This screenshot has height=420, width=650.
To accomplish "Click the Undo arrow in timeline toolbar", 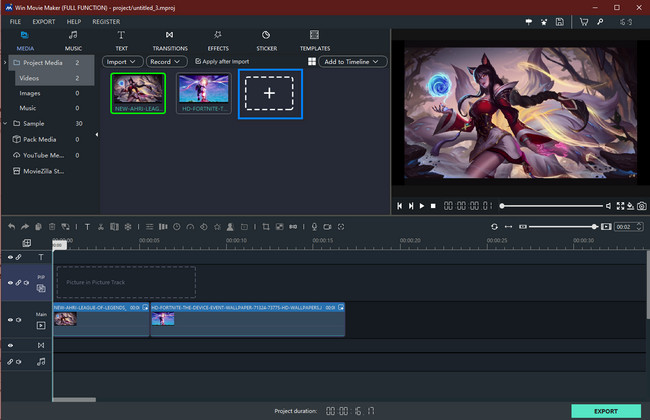I will click(12, 227).
